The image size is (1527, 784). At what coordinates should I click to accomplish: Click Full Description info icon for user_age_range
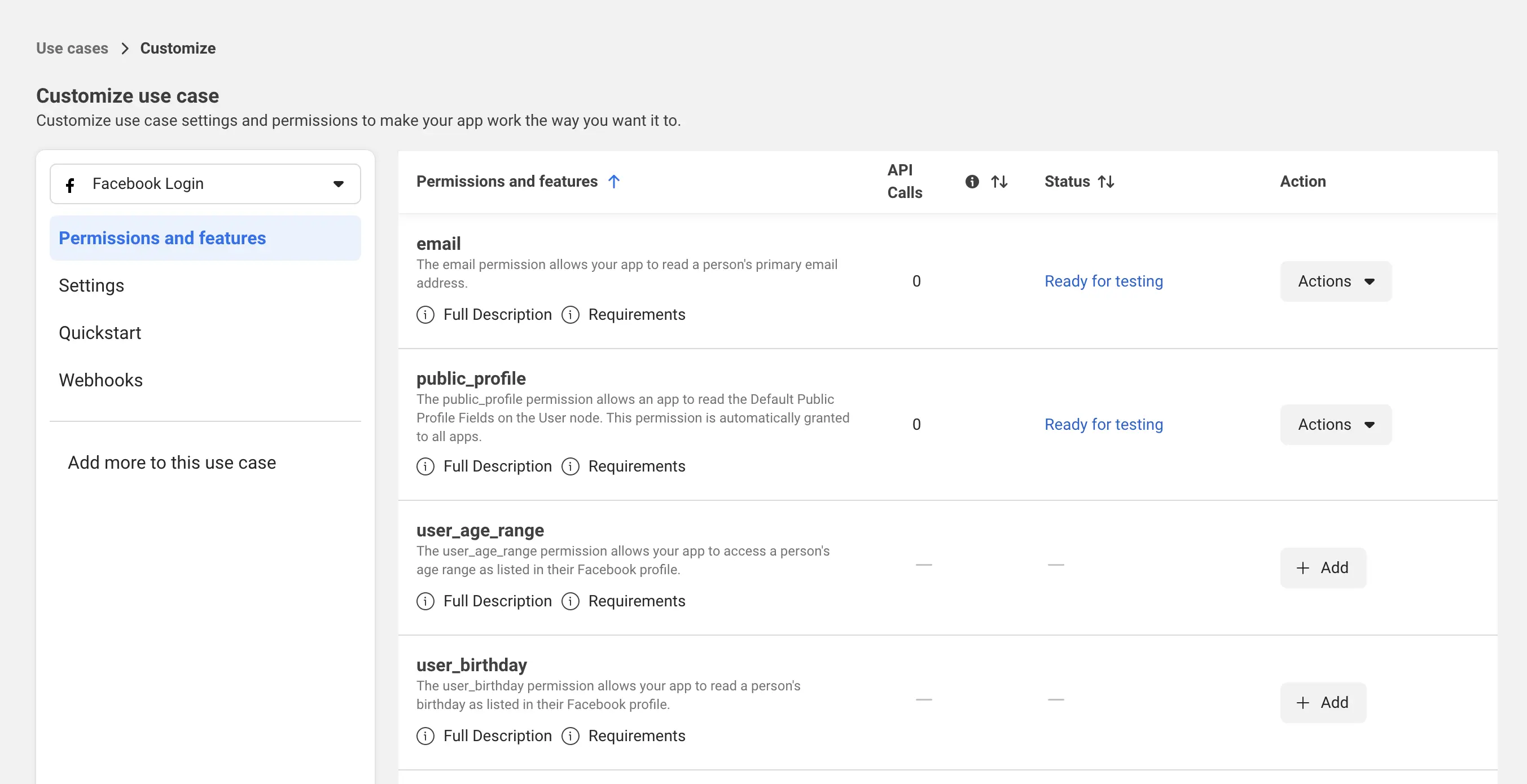click(x=425, y=601)
